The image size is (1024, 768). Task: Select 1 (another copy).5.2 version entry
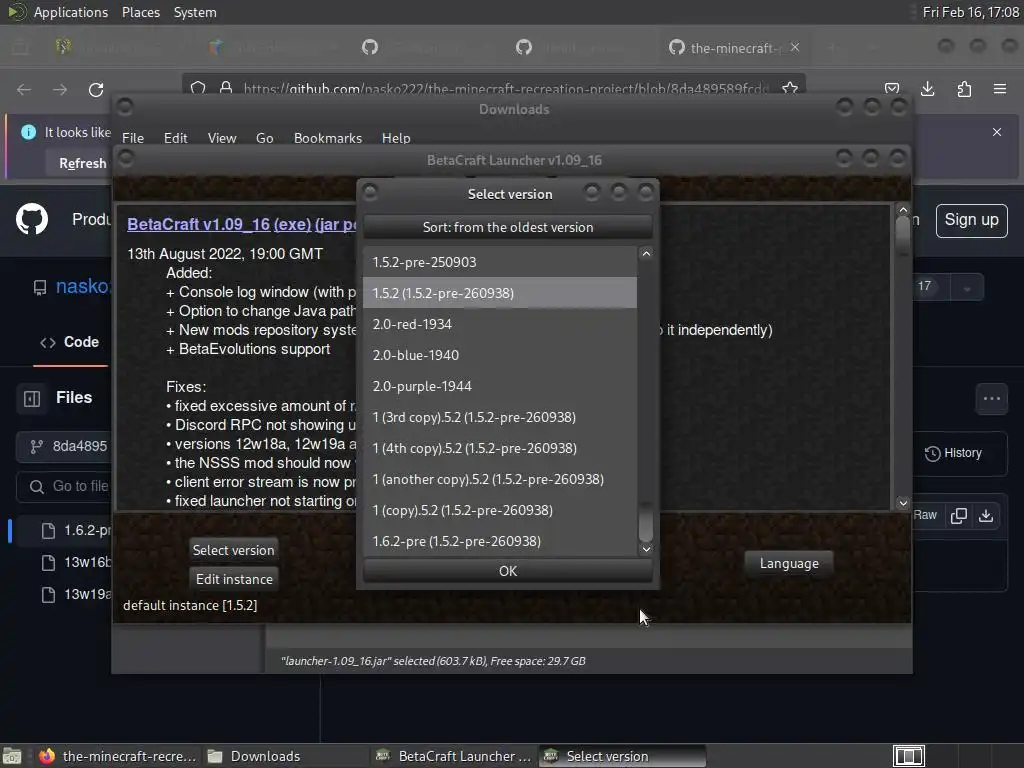pos(500,479)
